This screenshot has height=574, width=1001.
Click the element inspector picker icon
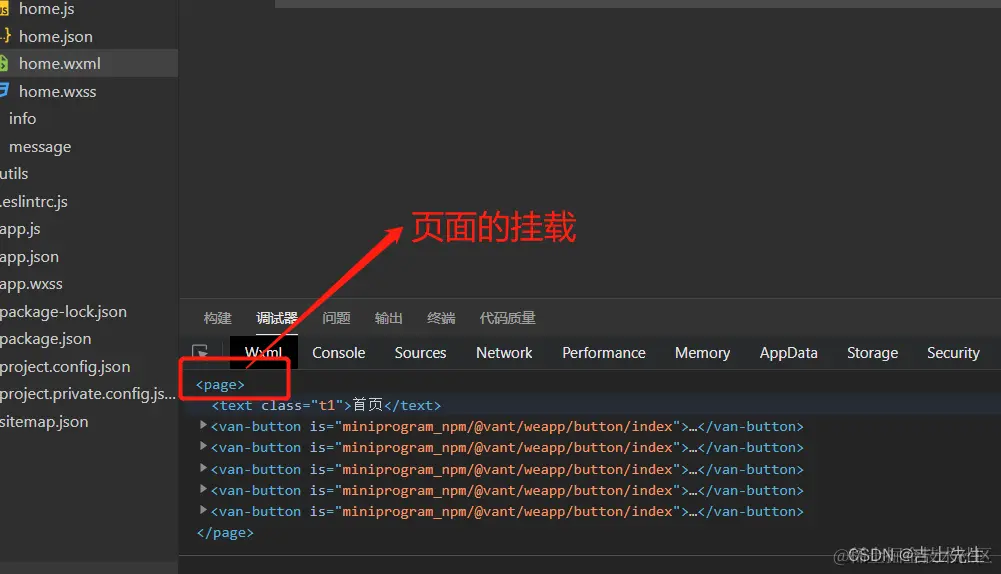[200, 352]
